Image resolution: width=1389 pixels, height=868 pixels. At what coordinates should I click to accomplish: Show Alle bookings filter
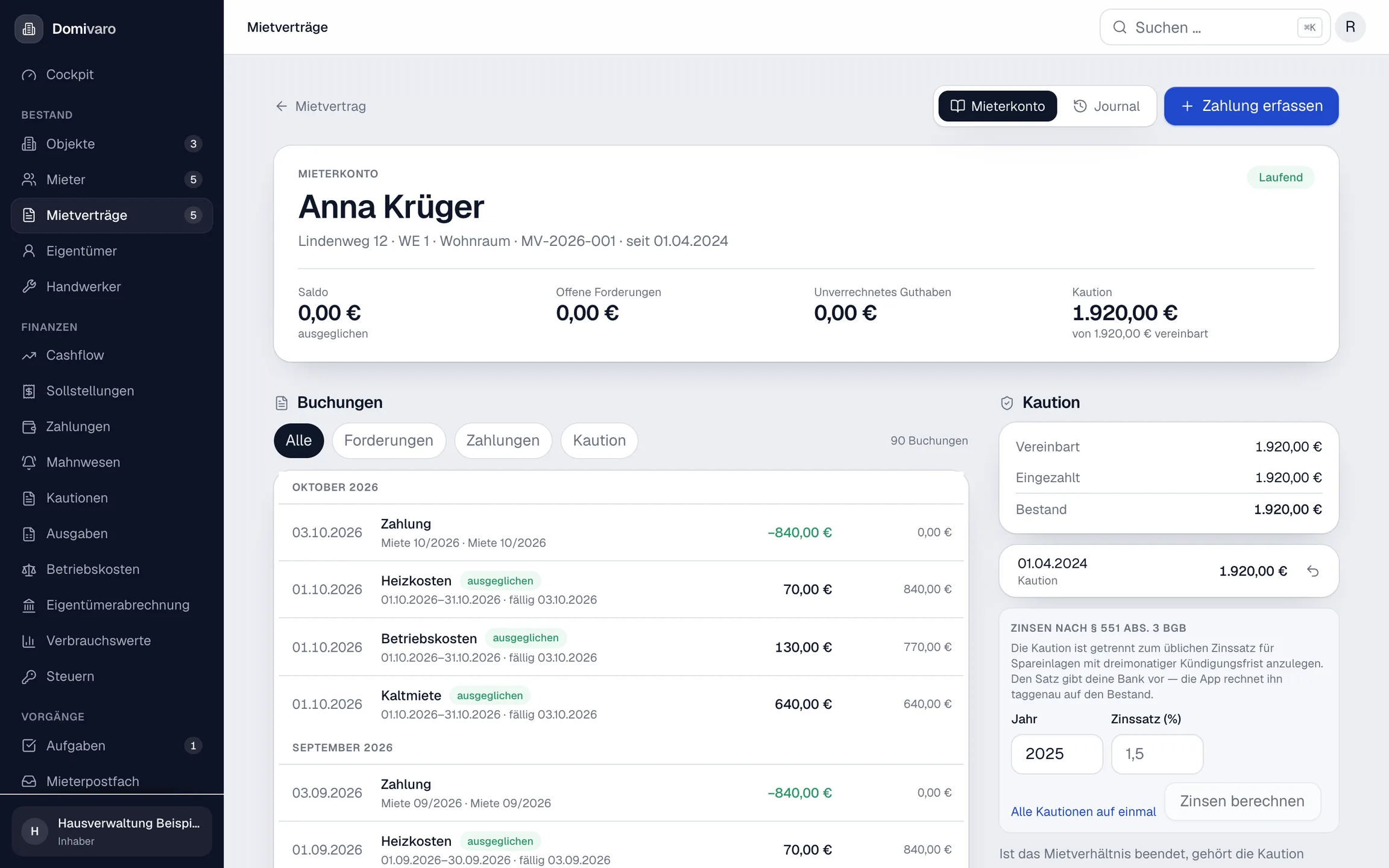pos(298,441)
